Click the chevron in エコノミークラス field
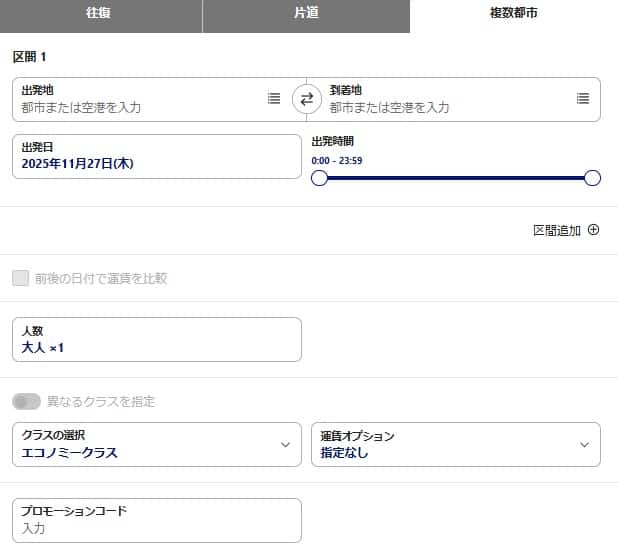The height and width of the screenshot is (555, 618). pos(285,445)
